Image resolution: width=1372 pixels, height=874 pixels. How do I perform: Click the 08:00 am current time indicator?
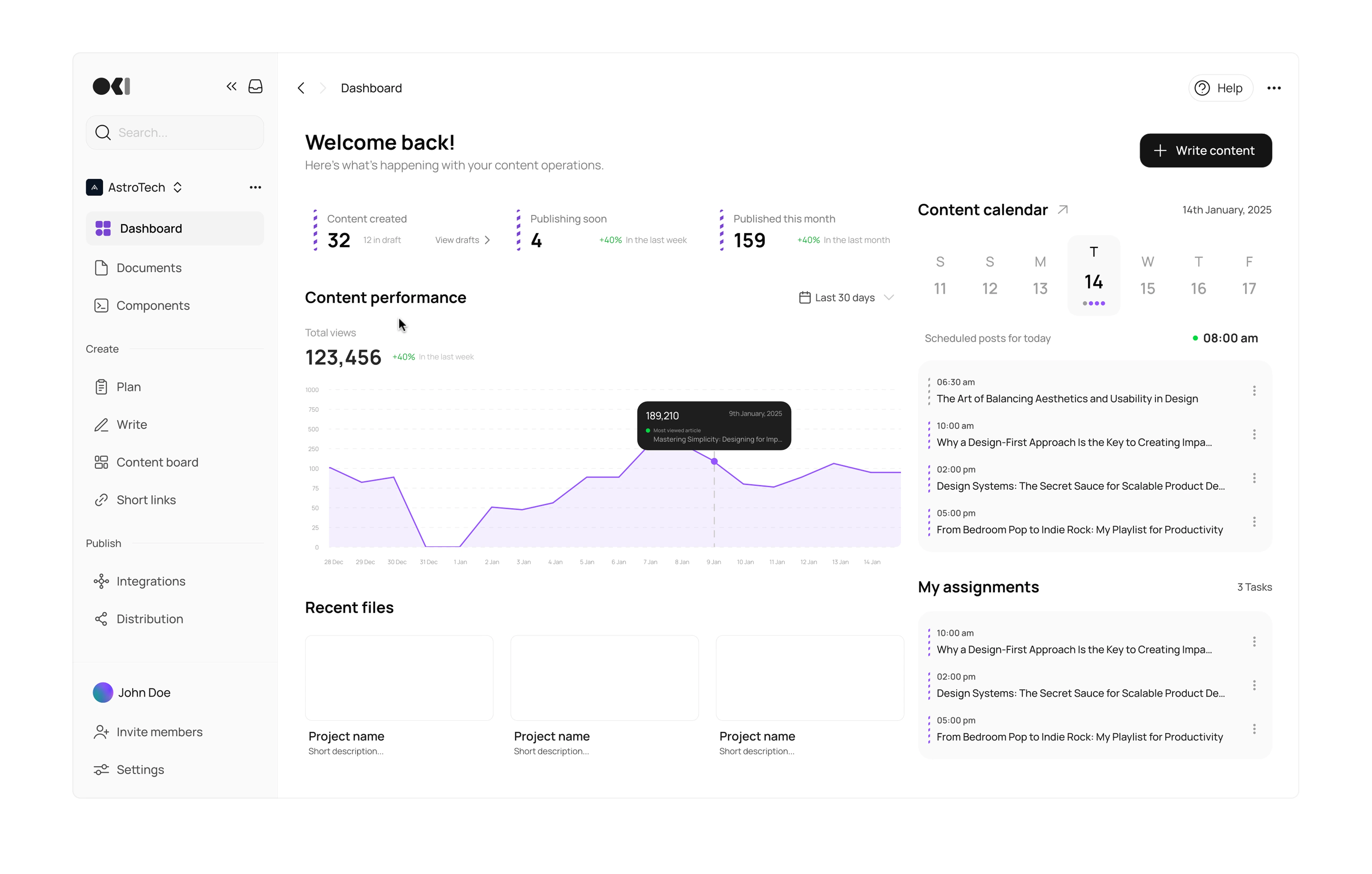tap(1225, 338)
